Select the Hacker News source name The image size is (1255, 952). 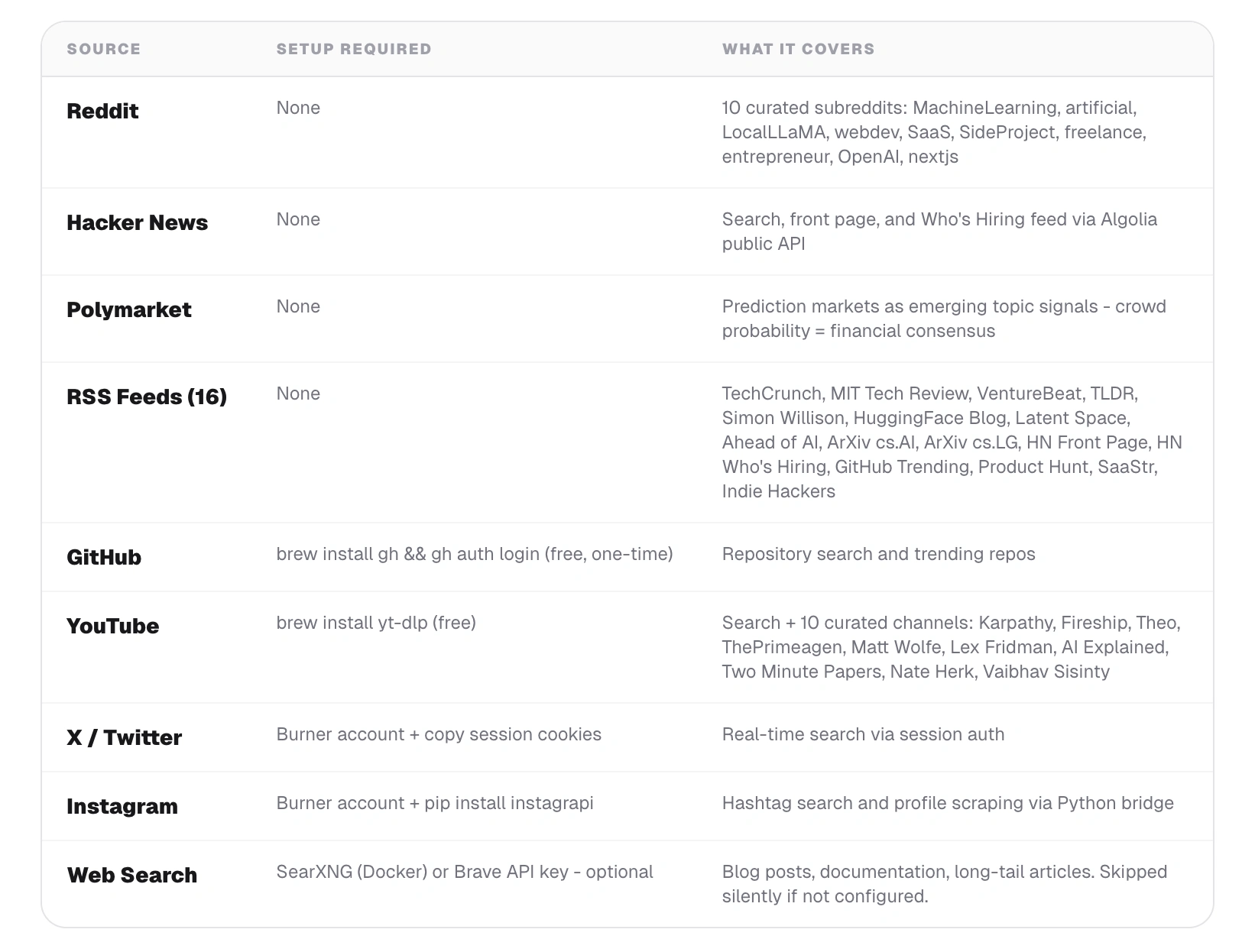137,222
